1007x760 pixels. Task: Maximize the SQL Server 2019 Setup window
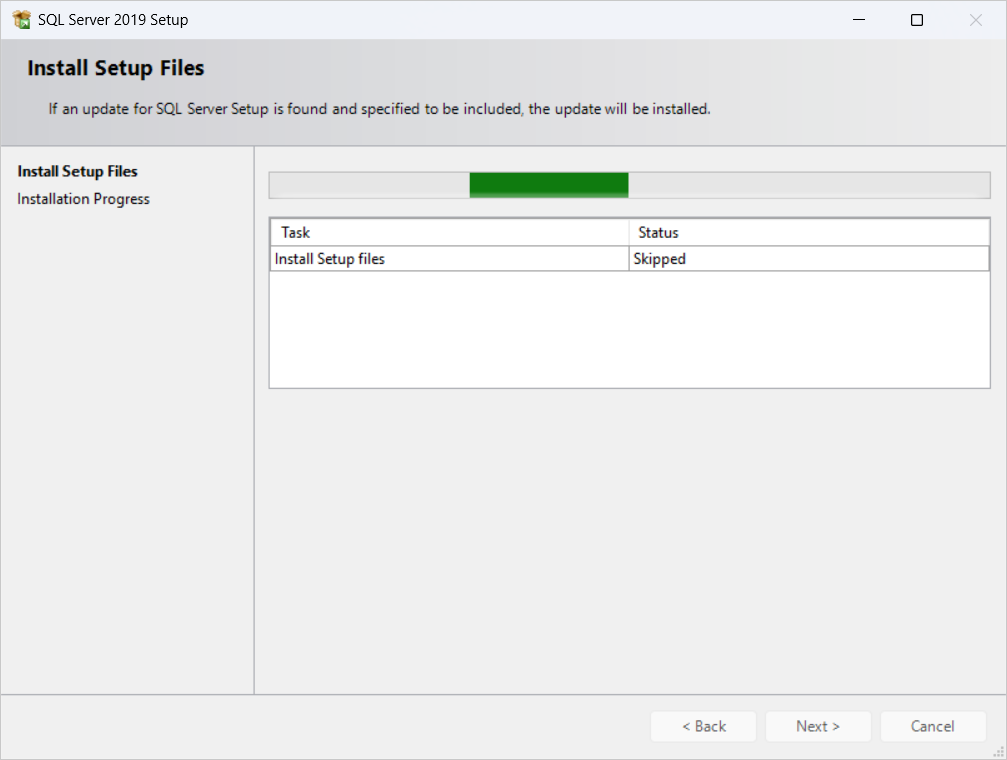916,19
